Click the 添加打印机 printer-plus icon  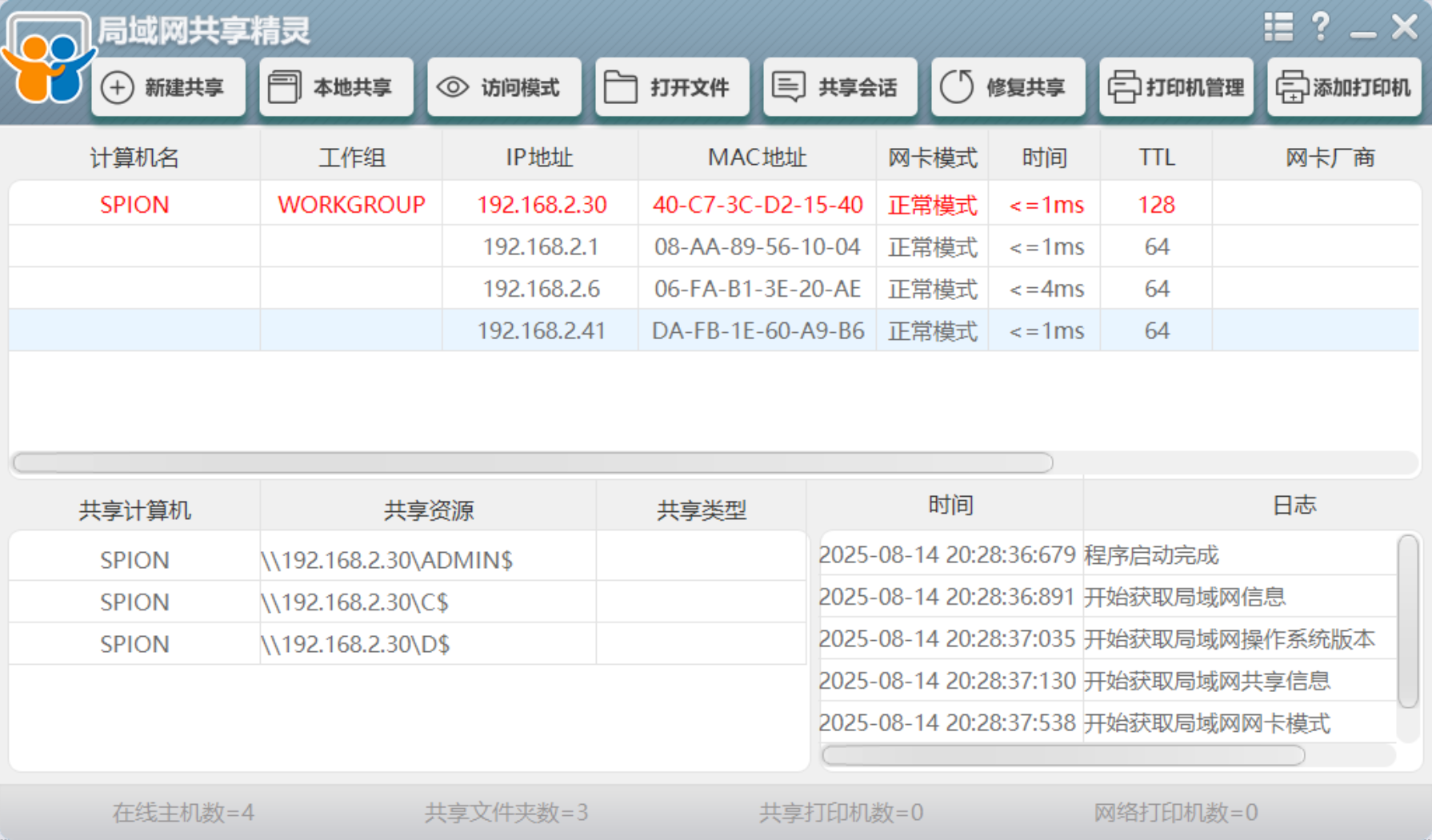pos(1292,87)
